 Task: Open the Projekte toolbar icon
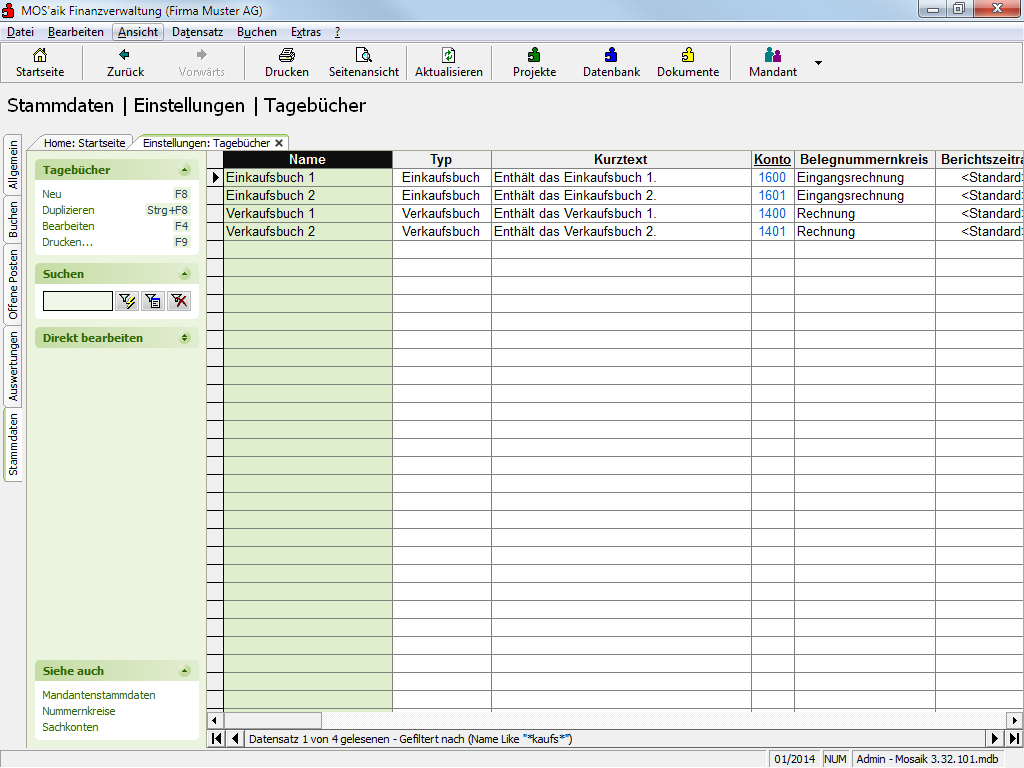click(534, 56)
